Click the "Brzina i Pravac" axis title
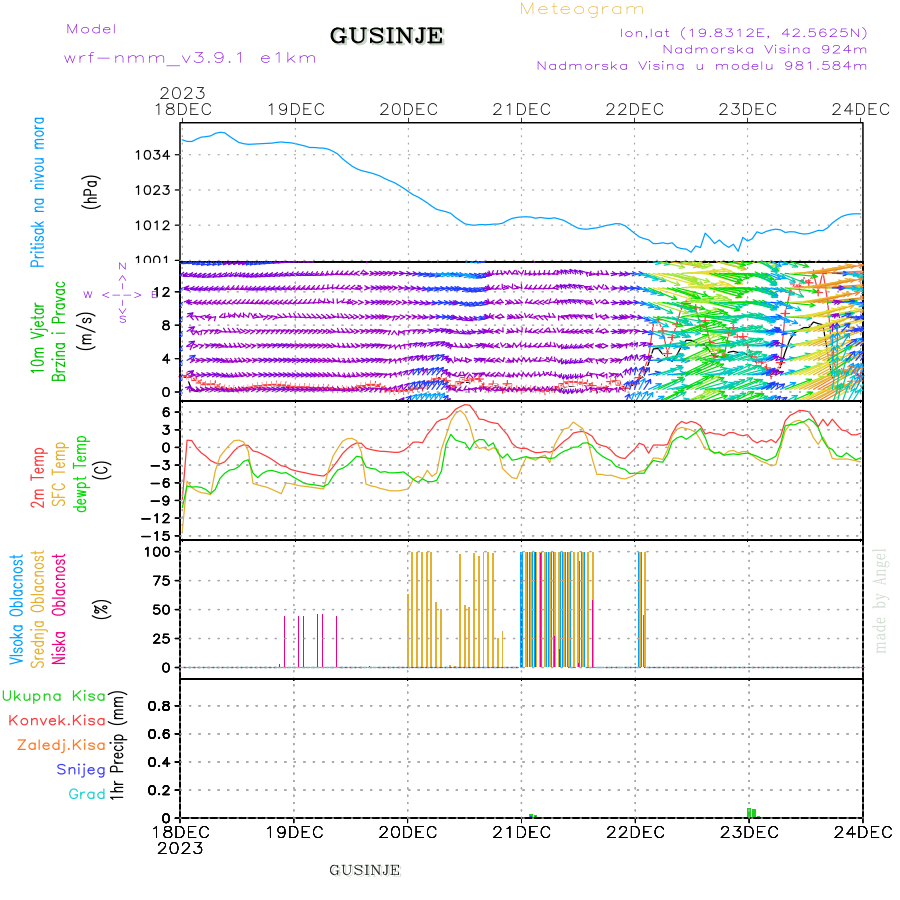This screenshot has width=900, height=900. 59,331
